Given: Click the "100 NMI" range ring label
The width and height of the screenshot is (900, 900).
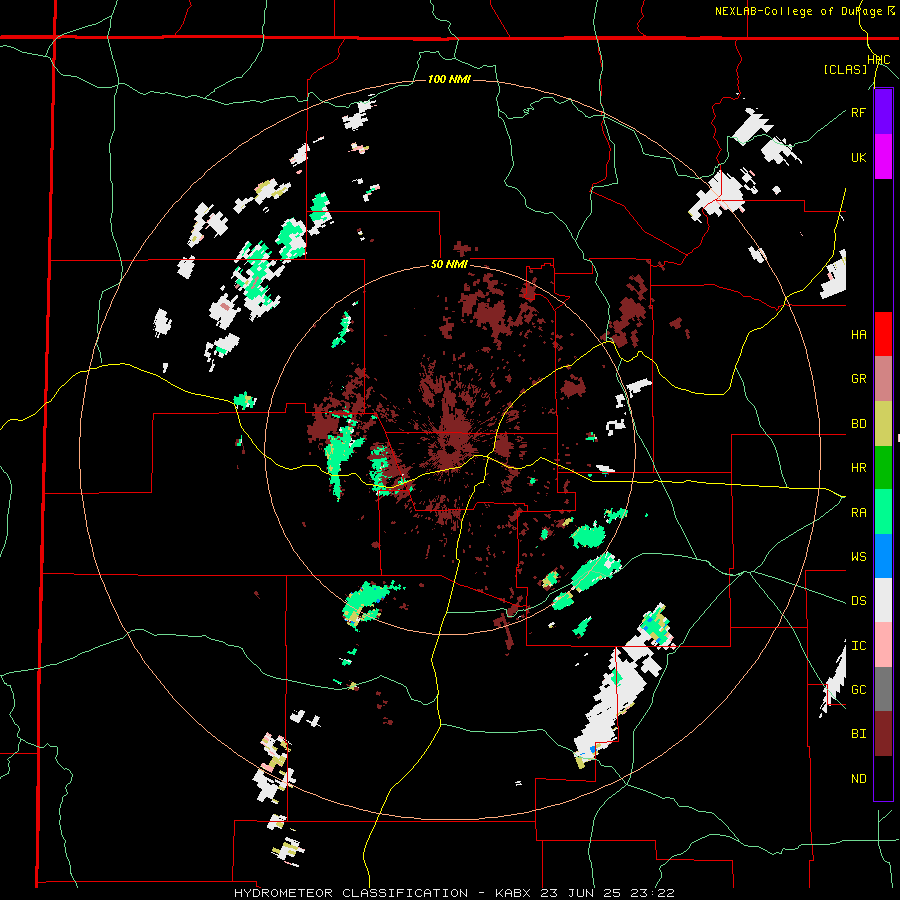Looking at the screenshot, I should coord(449,79).
